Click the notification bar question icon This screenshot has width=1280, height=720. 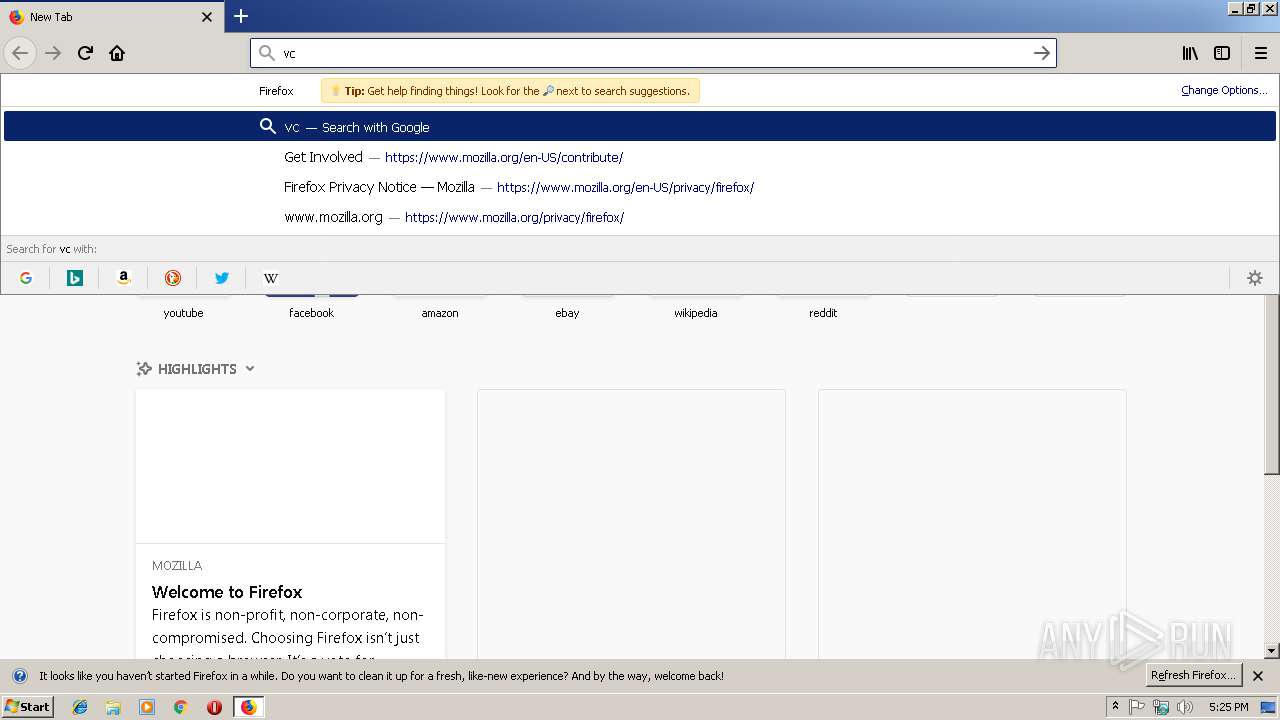click(19, 676)
